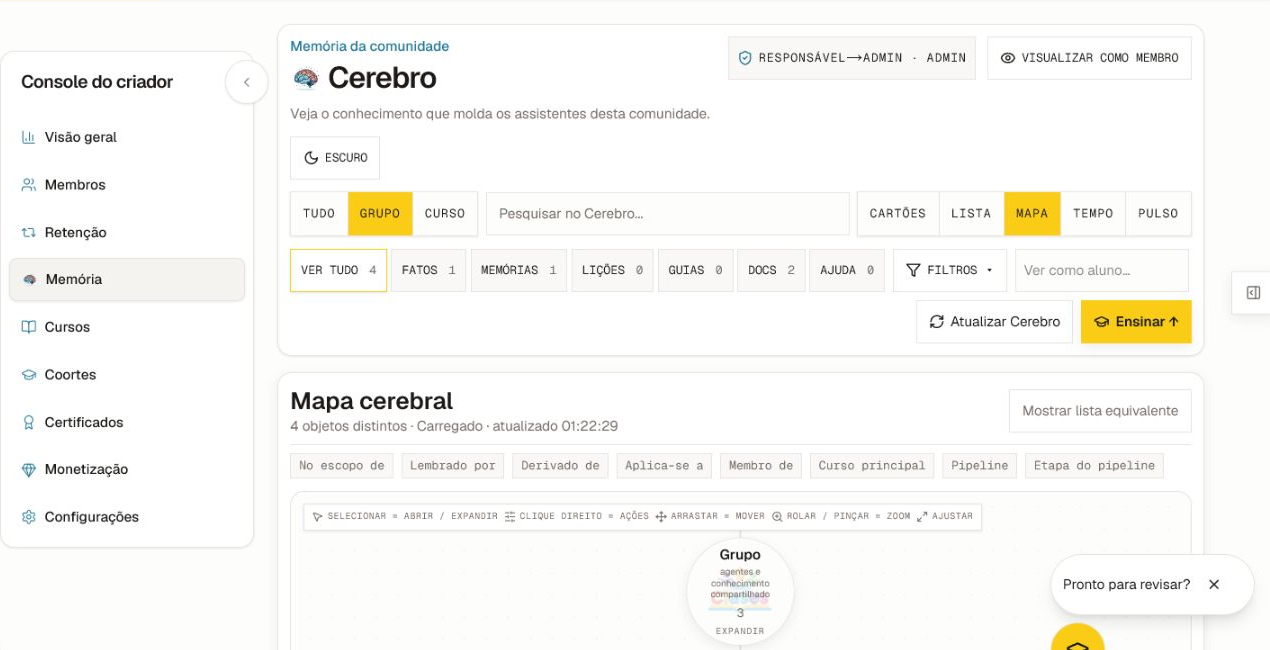Screen dimensions: 1270x650
Task: Select the Tudo scope filter
Action: click(319, 214)
